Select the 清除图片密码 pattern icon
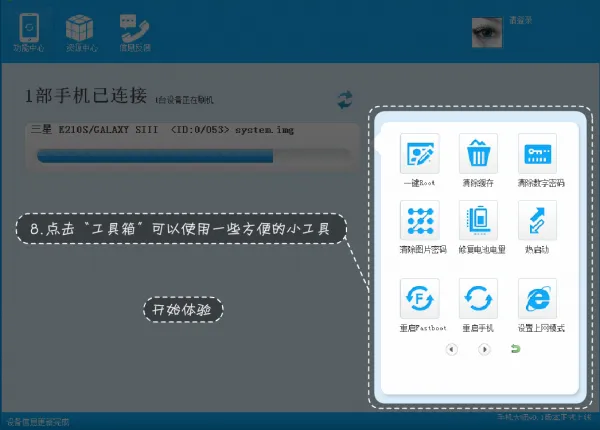The image size is (600, 430). pyautogui.click(x=419, y=220)
